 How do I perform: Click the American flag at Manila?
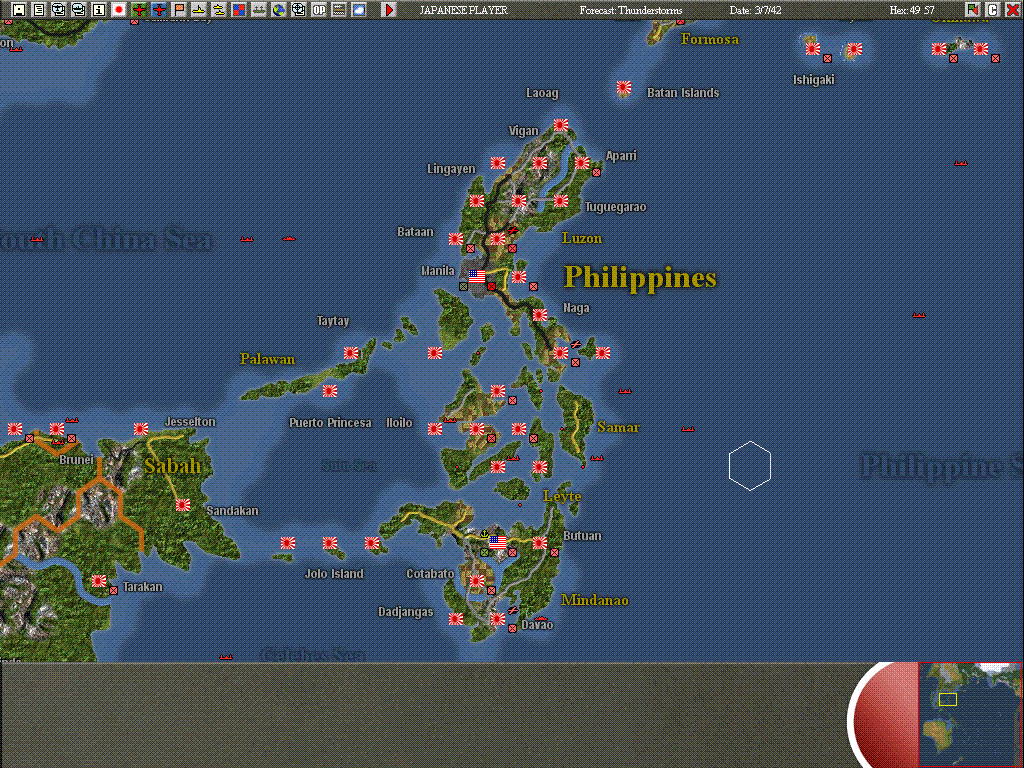[x=477, y=276]
